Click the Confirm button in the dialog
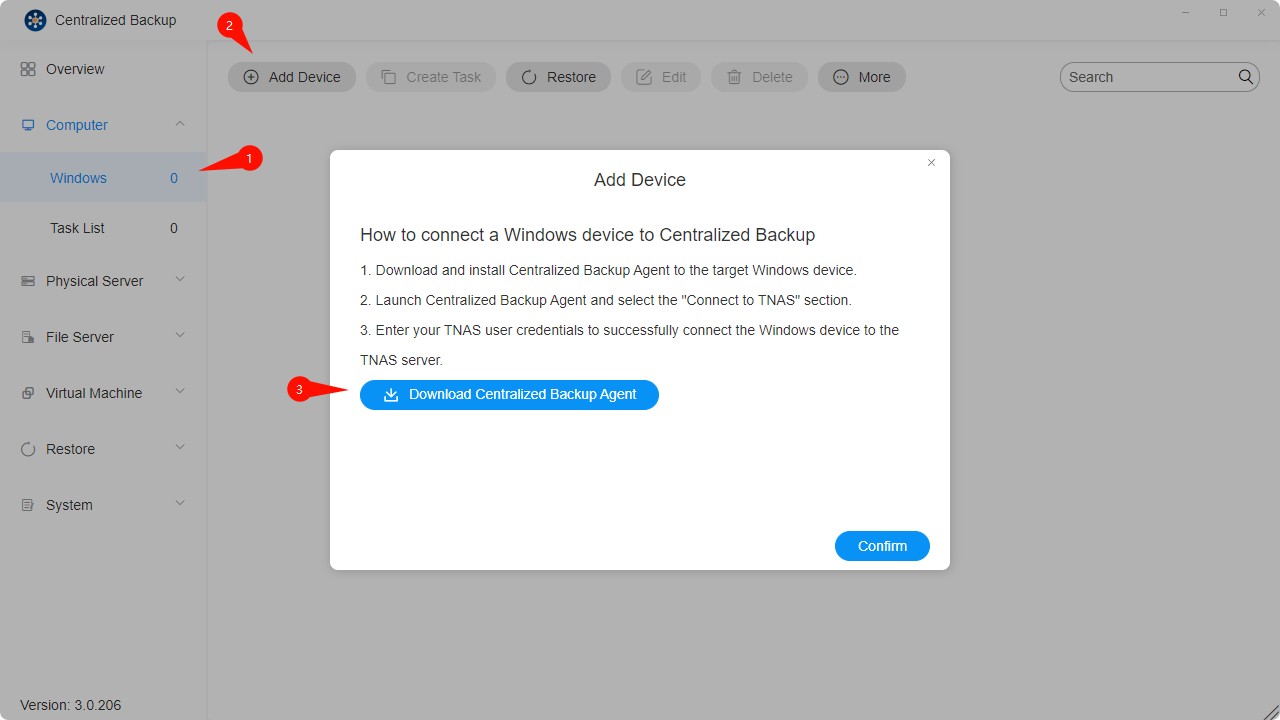The image size is (1280, 720). point(881,546)
